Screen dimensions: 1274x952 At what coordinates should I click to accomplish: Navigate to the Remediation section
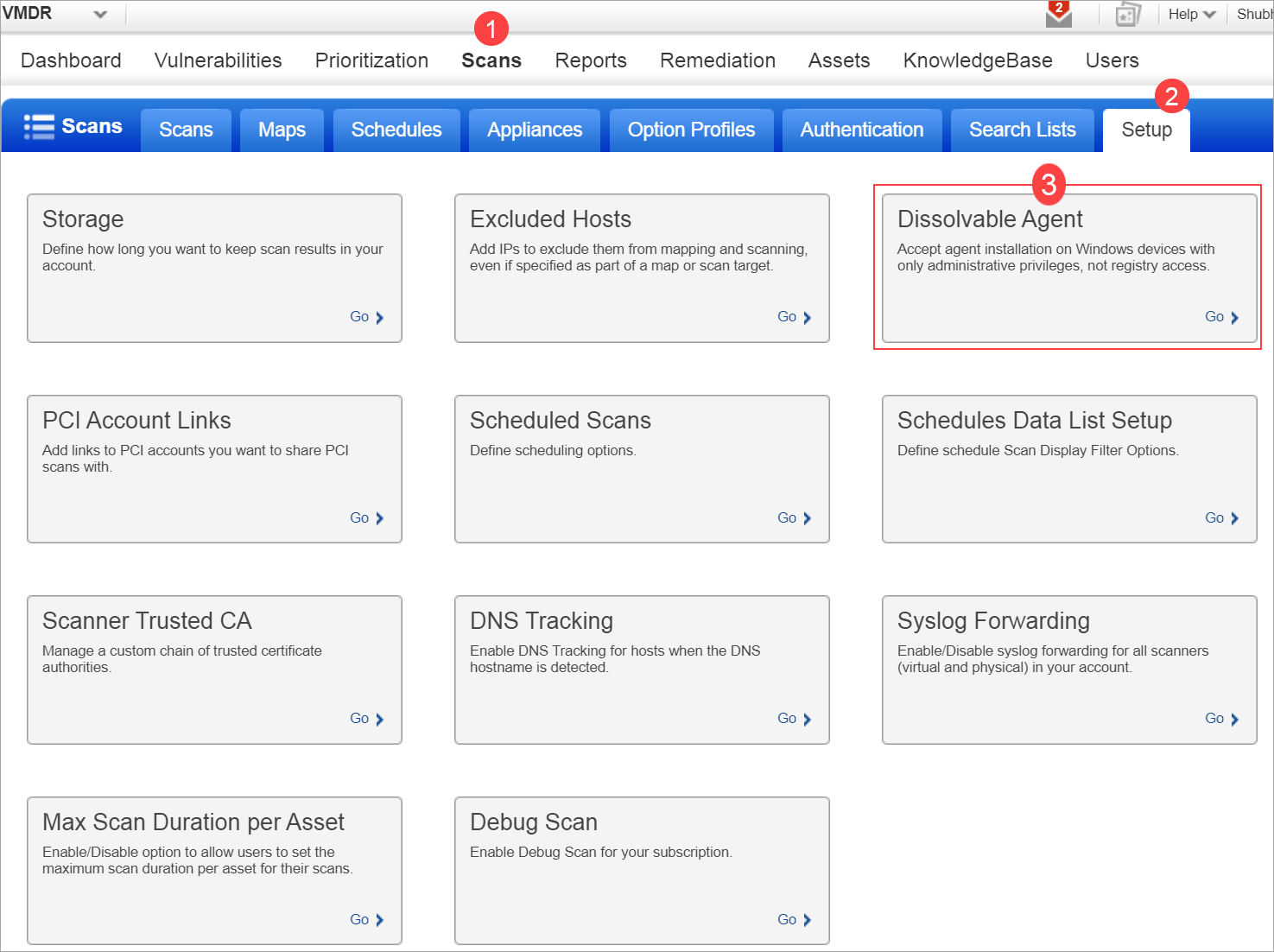pos(717,60)
